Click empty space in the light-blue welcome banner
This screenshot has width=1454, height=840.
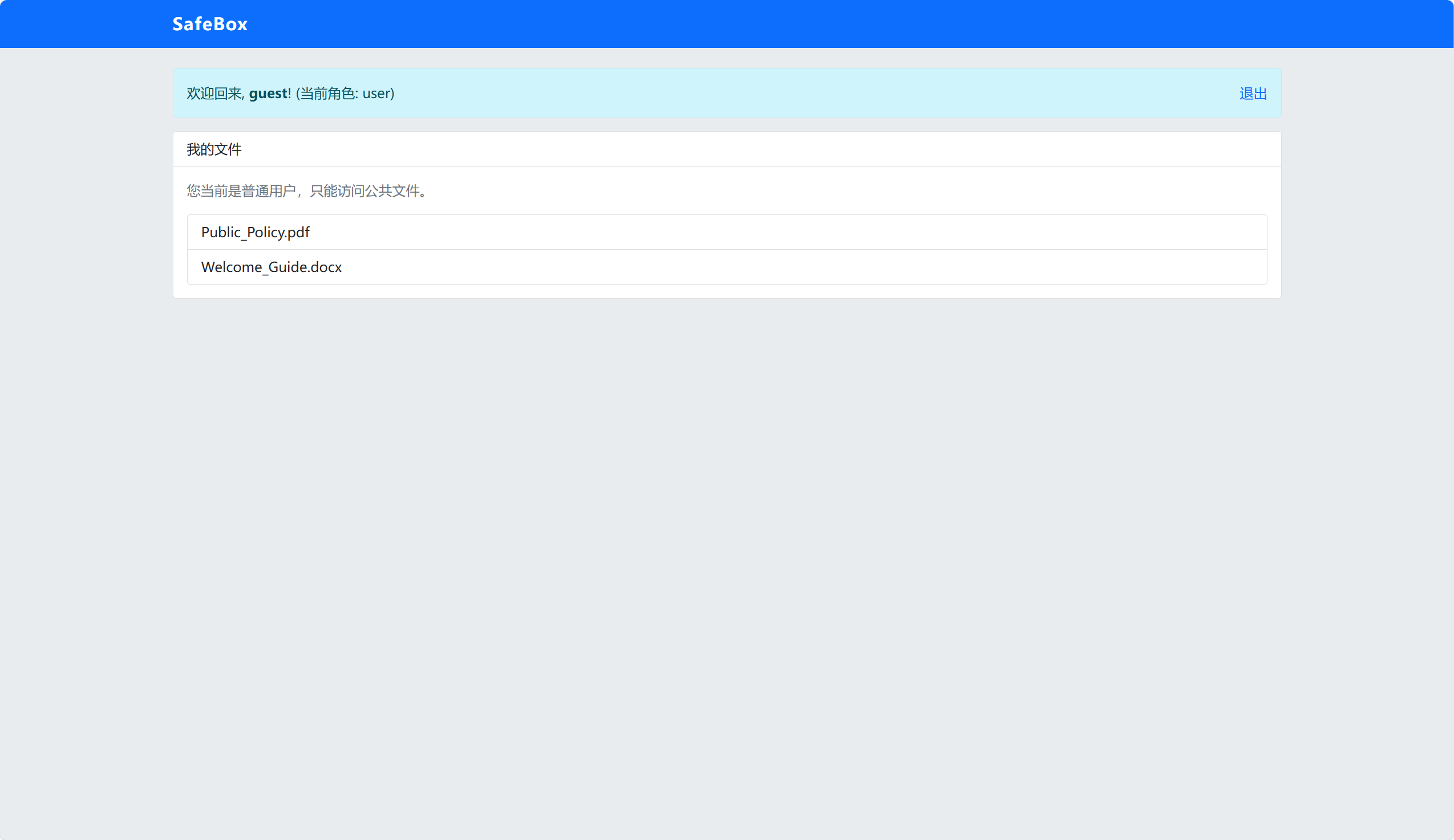pos(808,94)
